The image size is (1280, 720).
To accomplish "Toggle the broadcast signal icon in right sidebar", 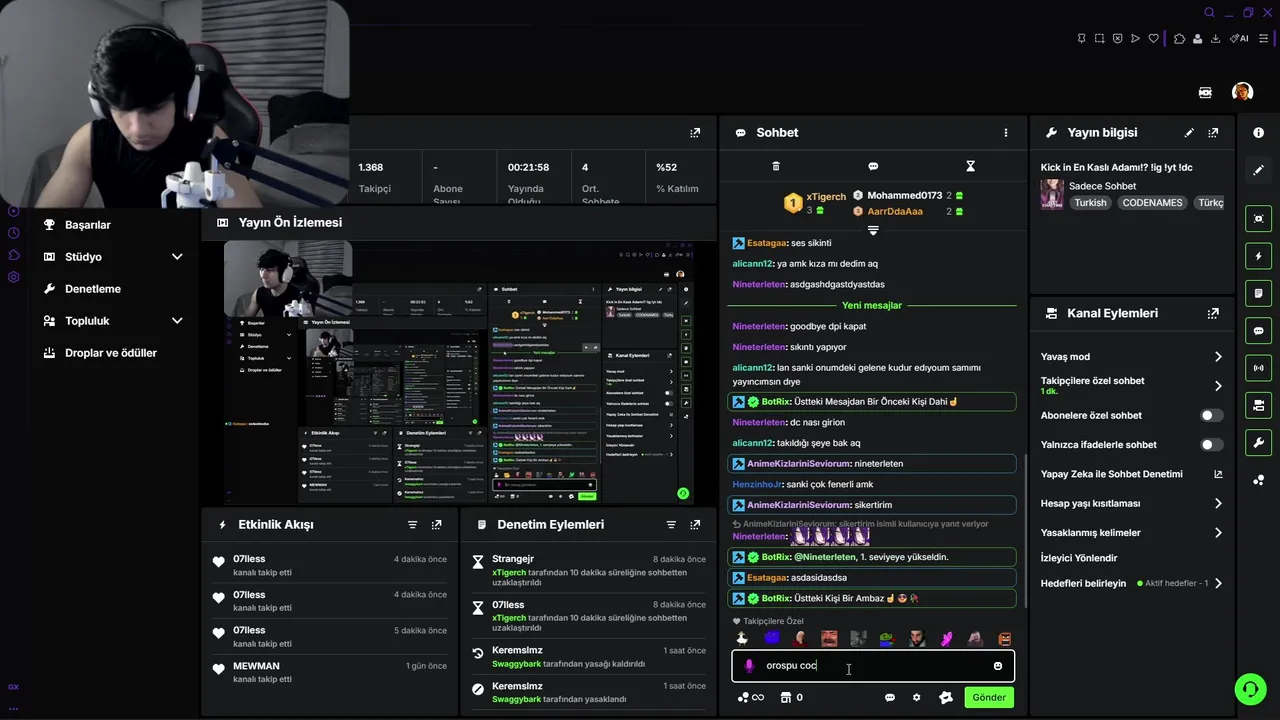I will [1258, 367].
